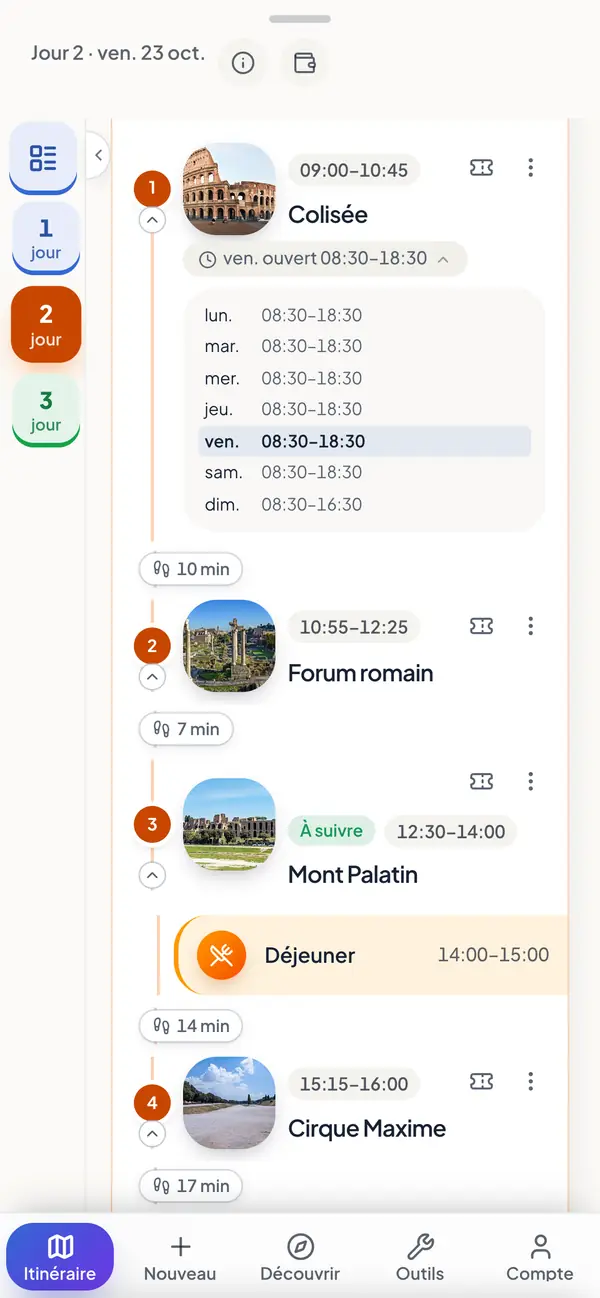600x1298 pixels.
Task: Click the sheet drag handle at top
Action: point(300,19)
